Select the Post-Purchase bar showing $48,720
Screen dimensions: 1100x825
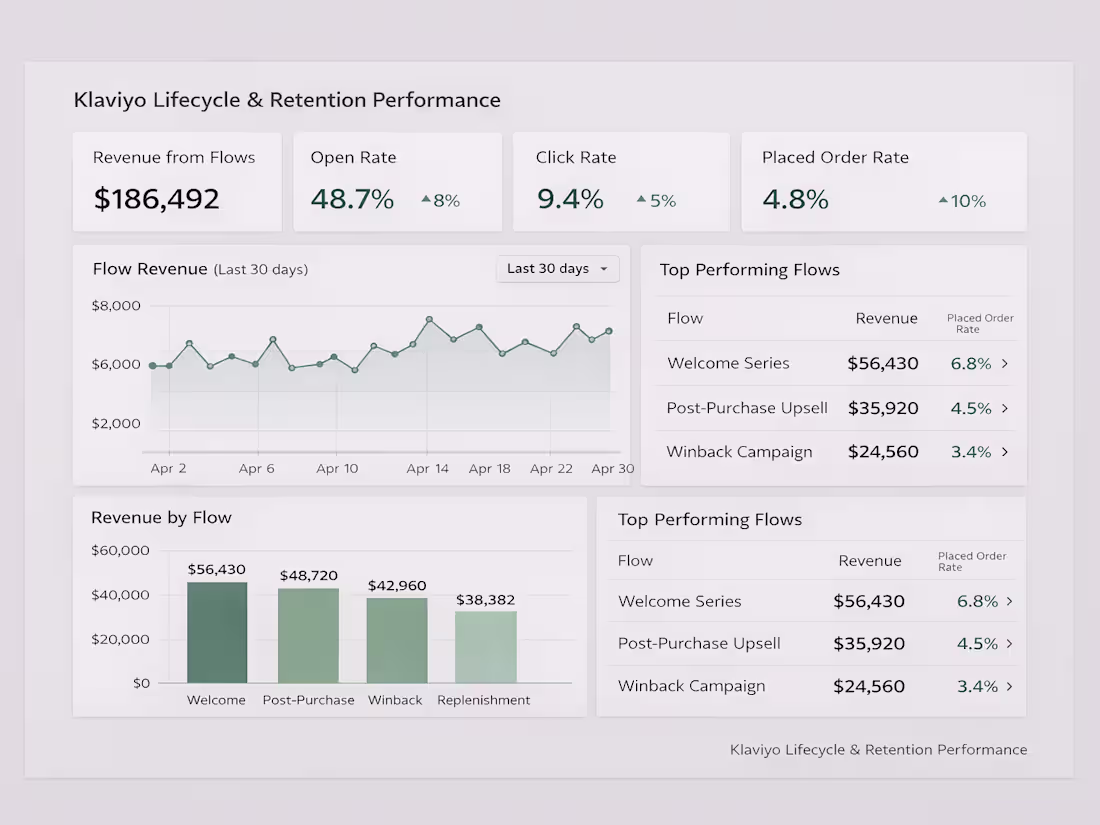tap(308, 636)
